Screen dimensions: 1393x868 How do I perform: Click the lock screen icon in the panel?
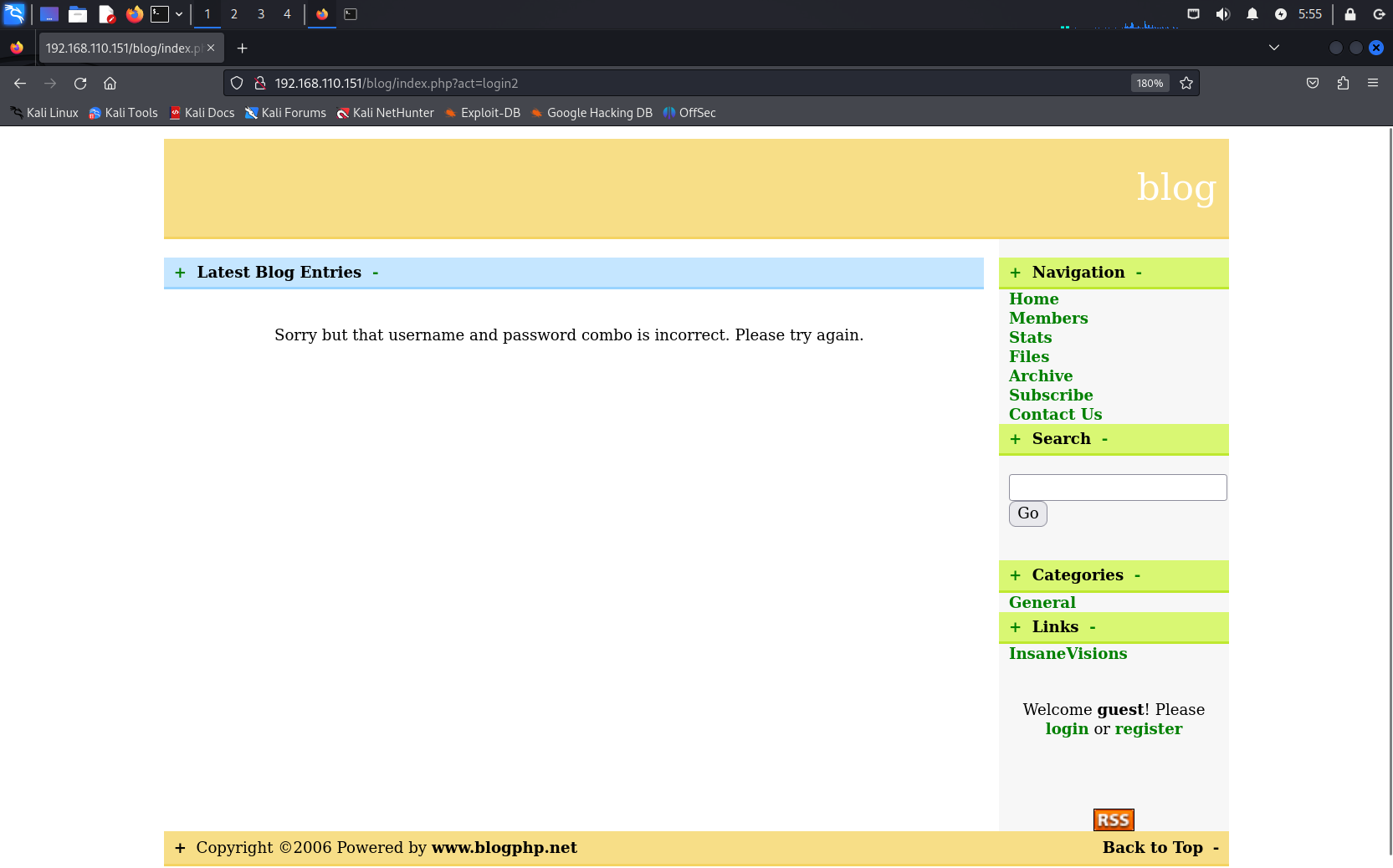[1350, 14]
